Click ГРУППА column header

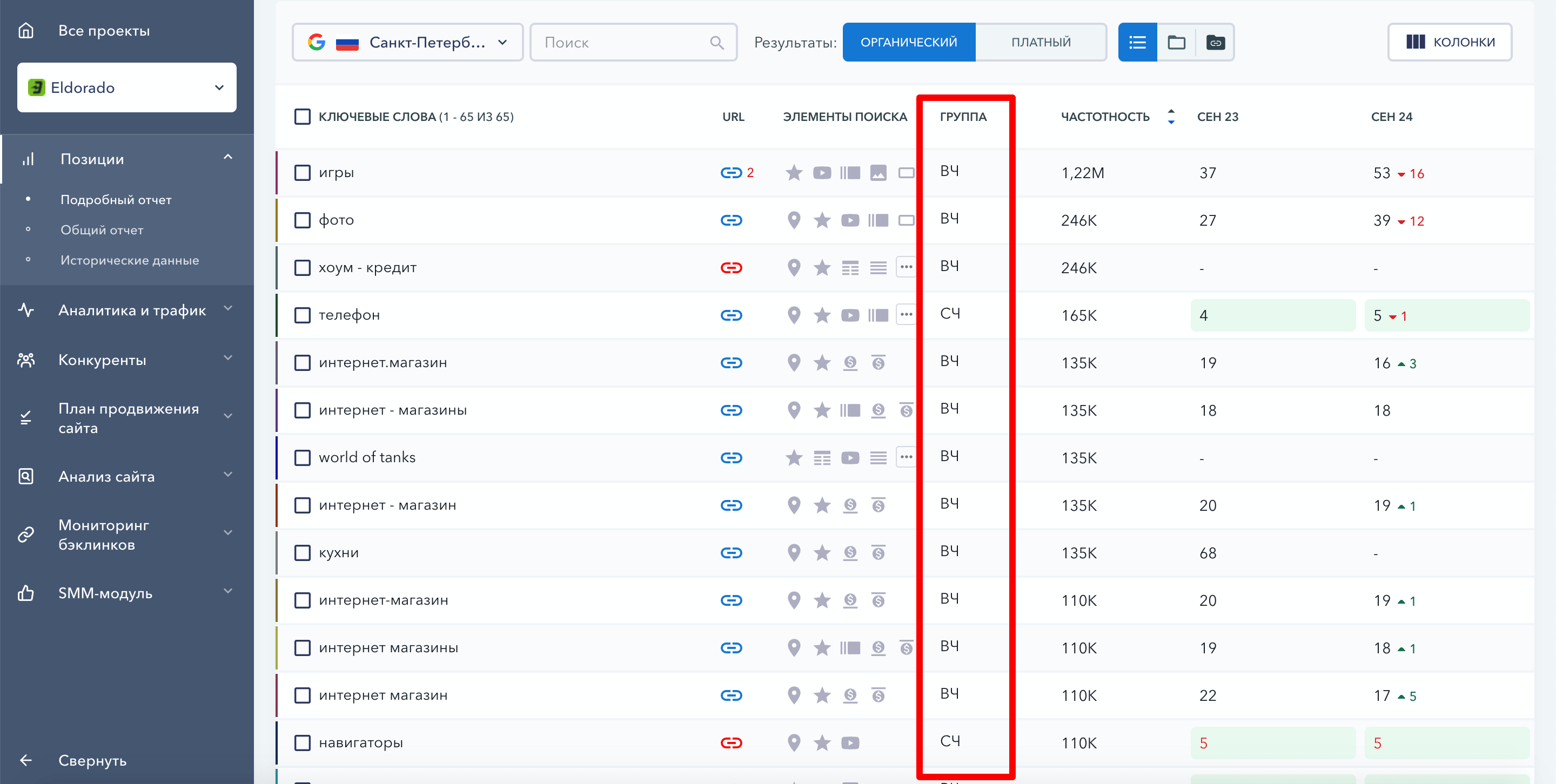tap(963, 117)
